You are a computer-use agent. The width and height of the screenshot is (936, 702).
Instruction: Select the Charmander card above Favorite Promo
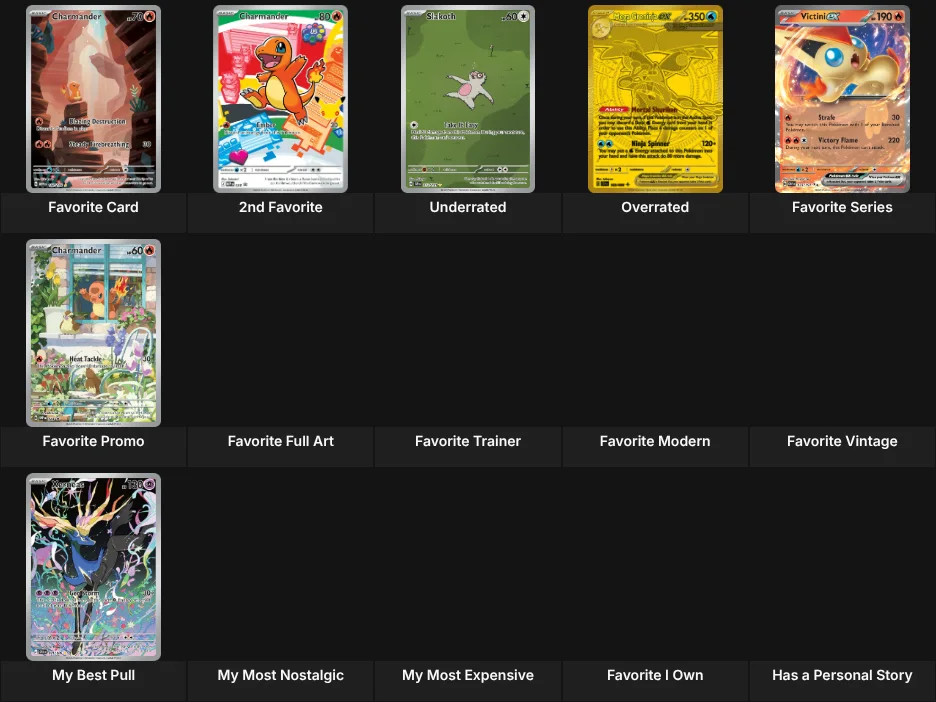(x=93, y=333)
